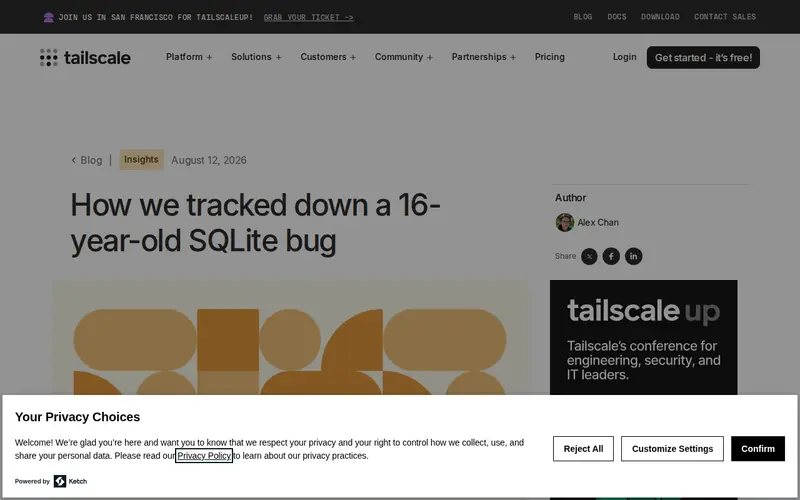The width and height of the screenshot is (800, 500).
Task: Share the post on X
Action: pyautogui.click(x=589, y=256)
